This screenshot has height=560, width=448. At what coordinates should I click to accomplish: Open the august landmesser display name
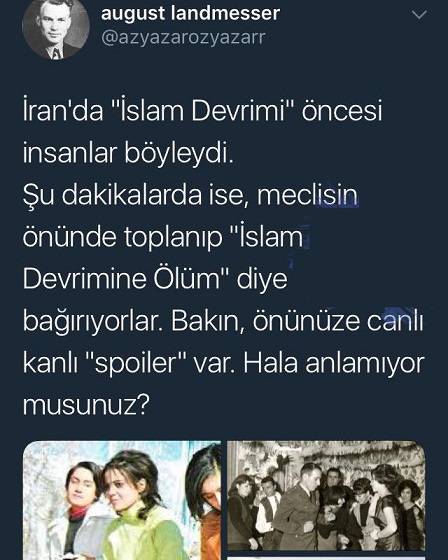pyautogui.click(x=190, y=14)
